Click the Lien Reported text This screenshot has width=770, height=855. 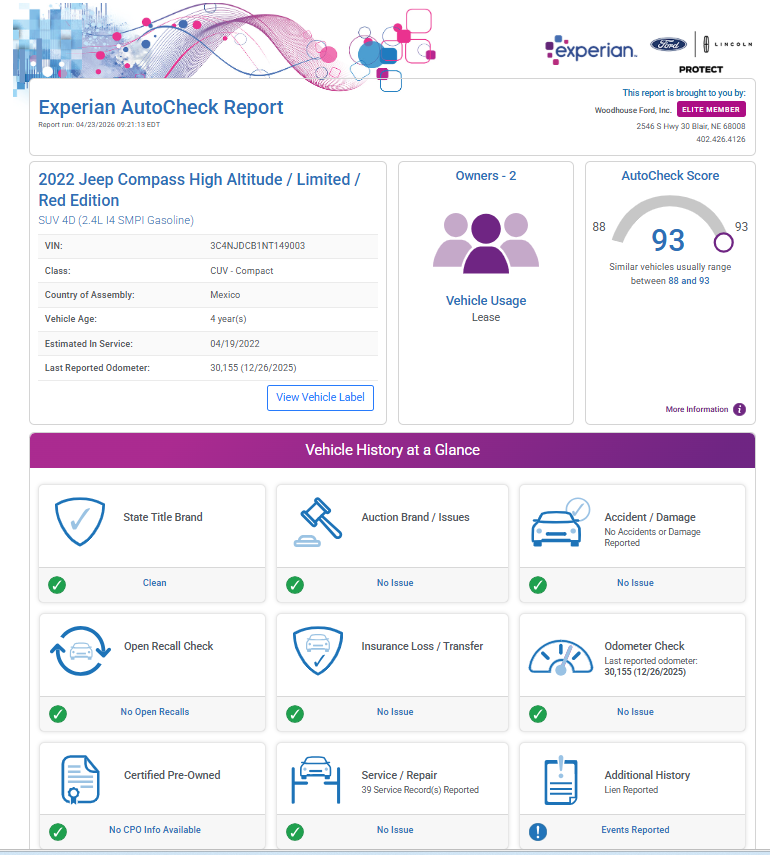pos(631,790)
